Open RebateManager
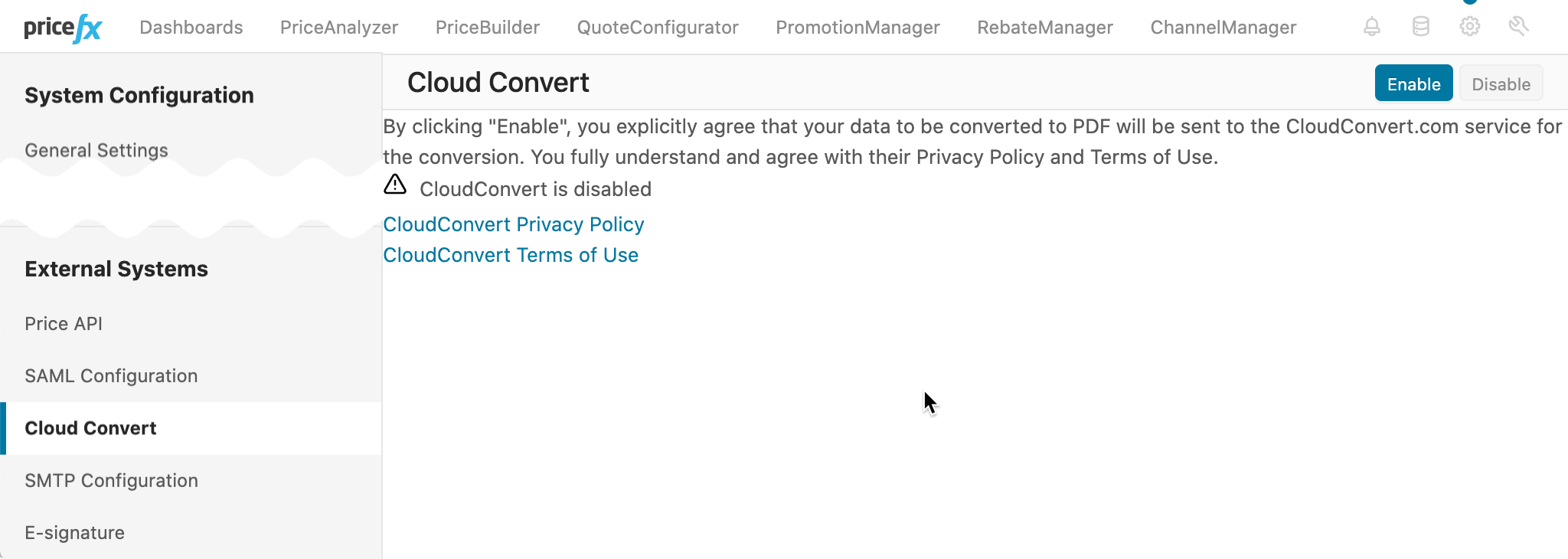Viewport: 1568px width, 559px height. (1045, 27)
